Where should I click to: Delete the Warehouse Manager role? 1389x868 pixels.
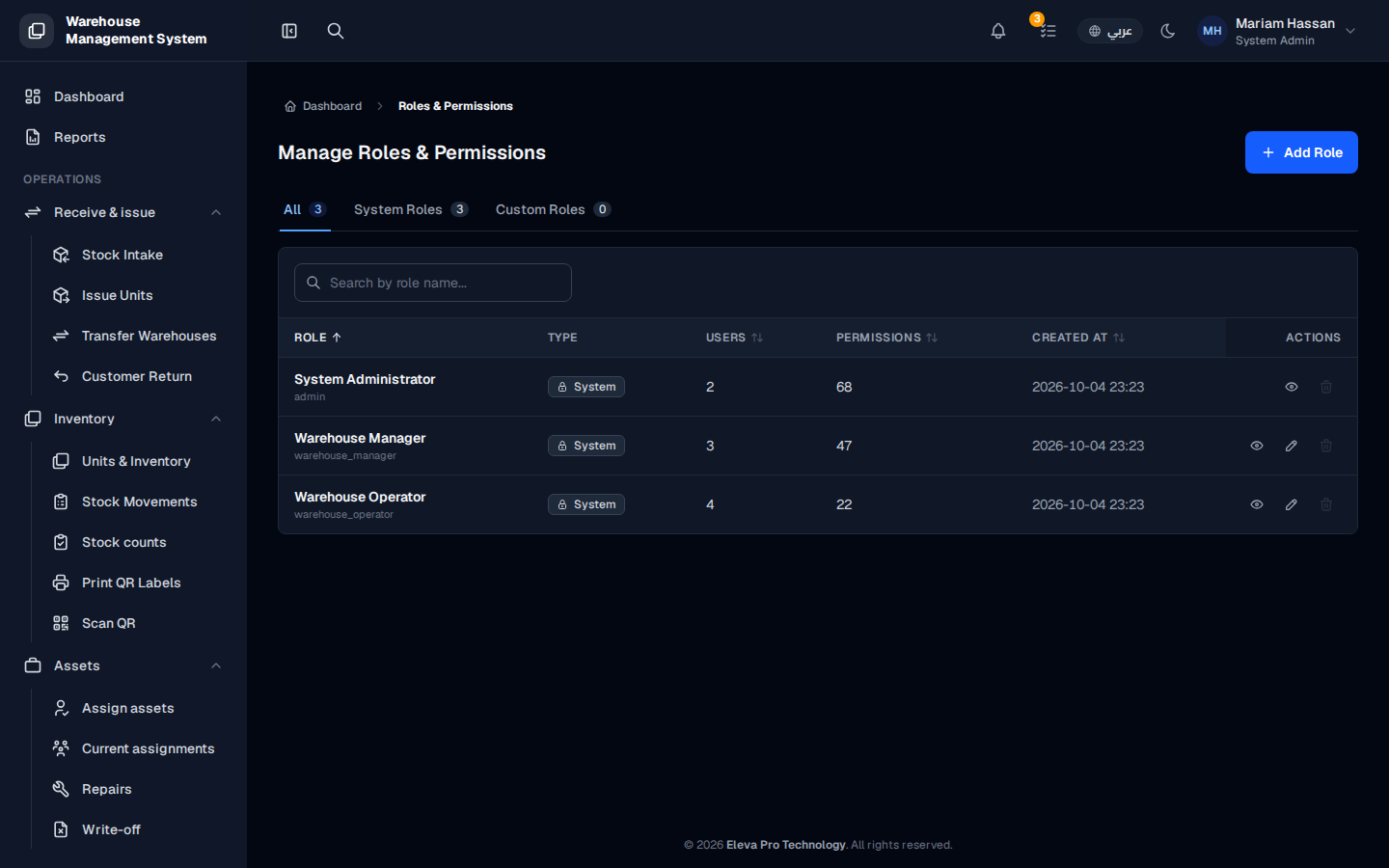tap(1326, 446)
